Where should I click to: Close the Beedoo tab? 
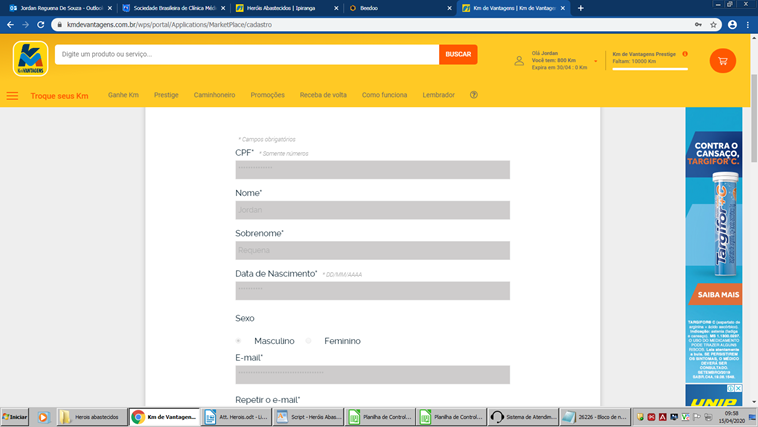pyautogui.click(x=449, y=8)
